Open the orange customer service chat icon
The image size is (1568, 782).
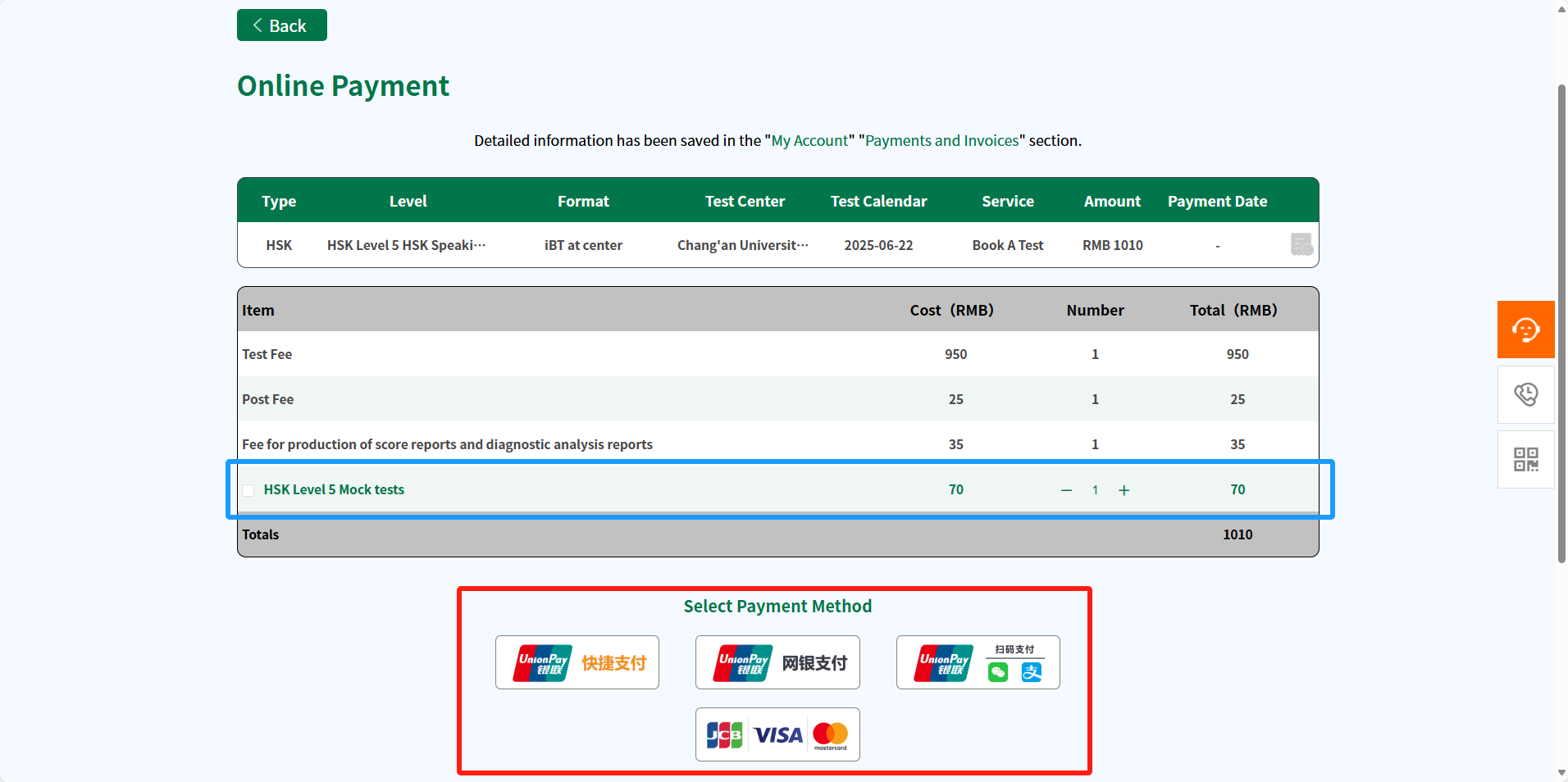tap(1525, 330)
